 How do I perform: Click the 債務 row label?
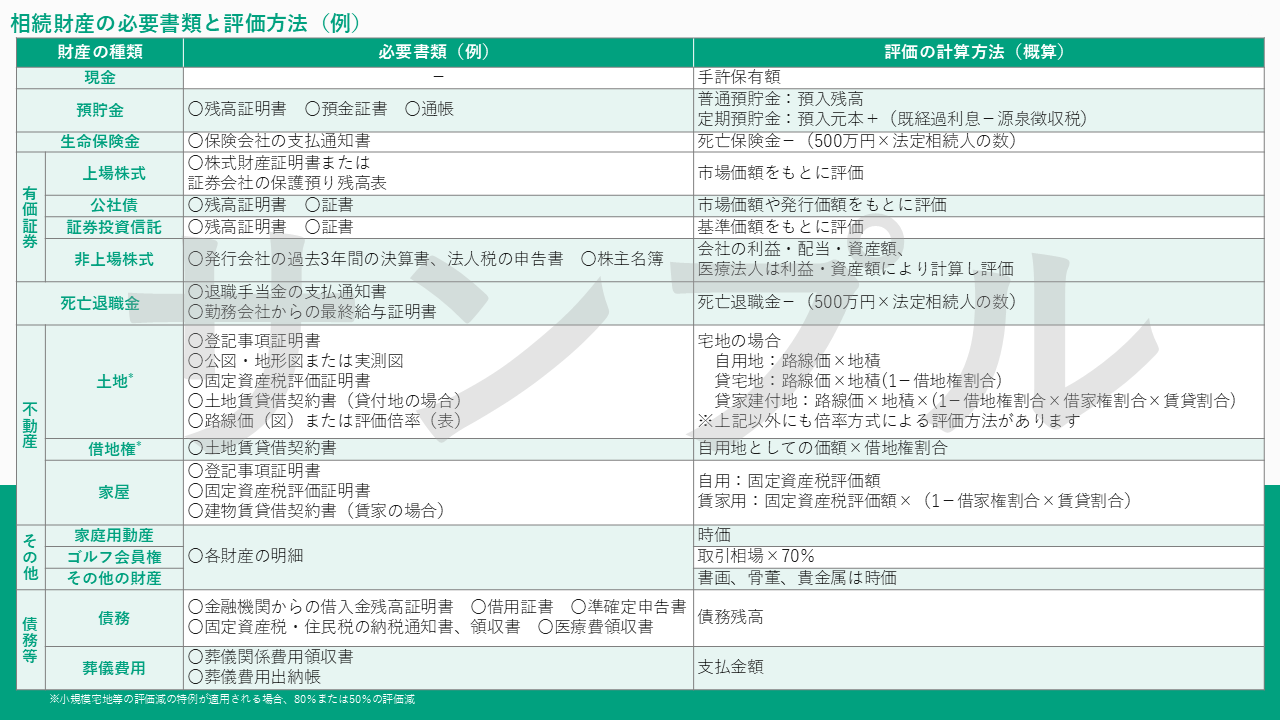point(114,618)
